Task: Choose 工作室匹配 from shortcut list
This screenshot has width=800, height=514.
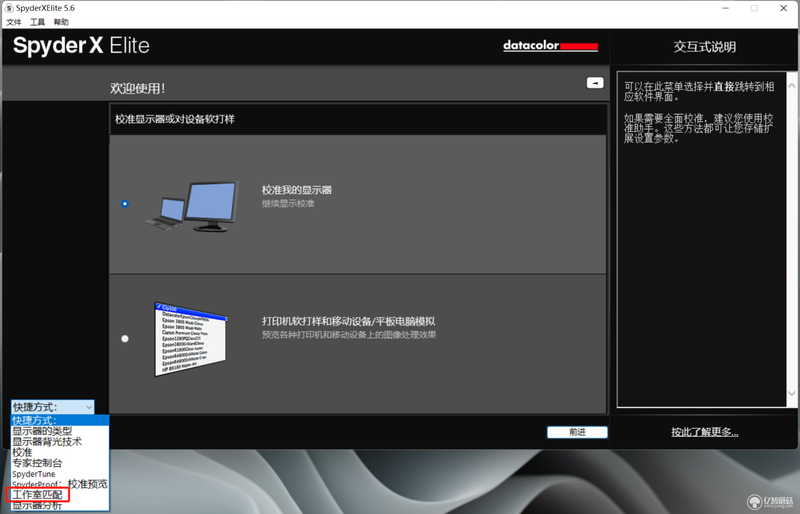Action: [x=60, y=495]
